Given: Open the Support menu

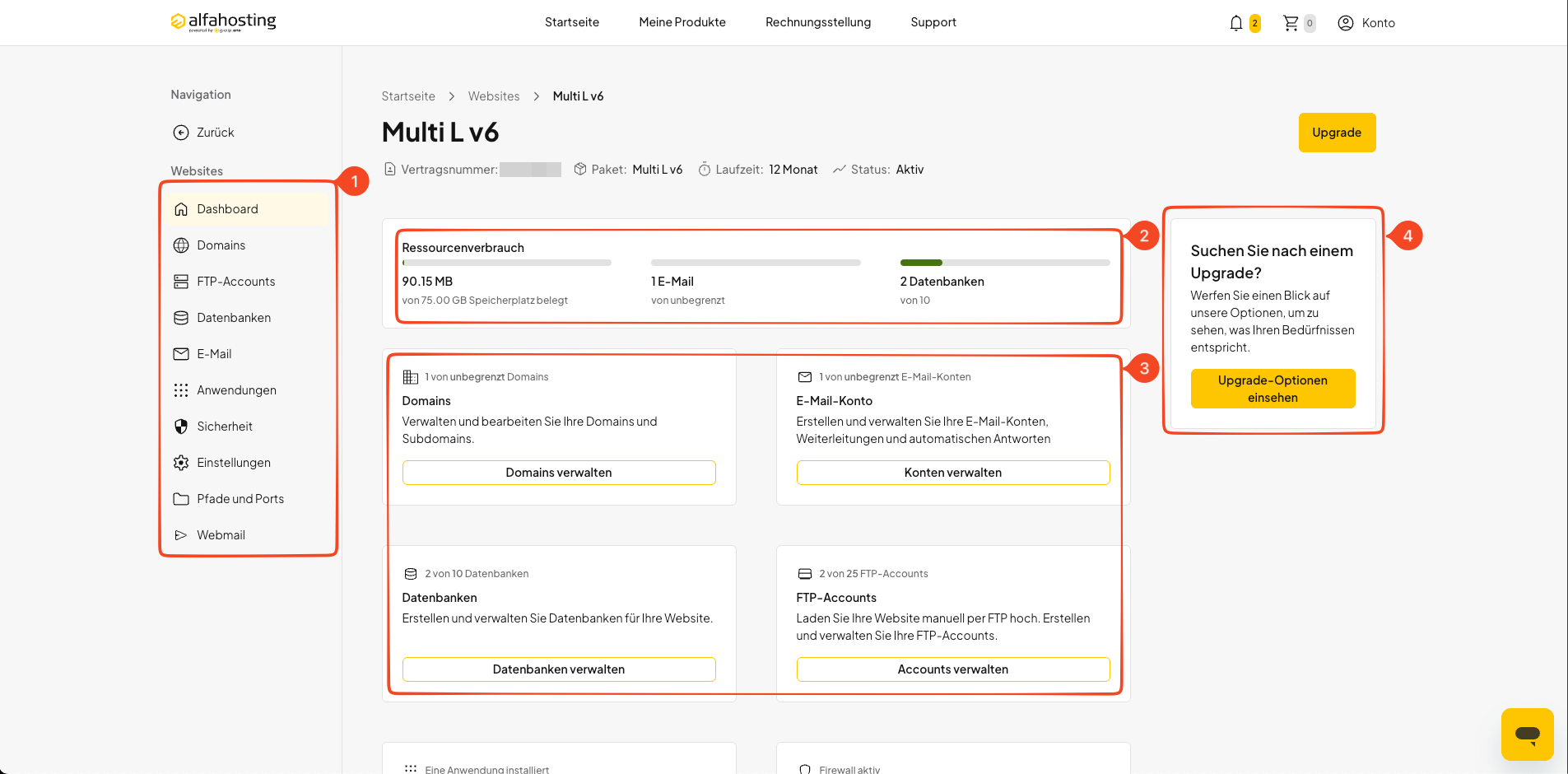Looking at the screenshot, I should [x=933, y=22].
